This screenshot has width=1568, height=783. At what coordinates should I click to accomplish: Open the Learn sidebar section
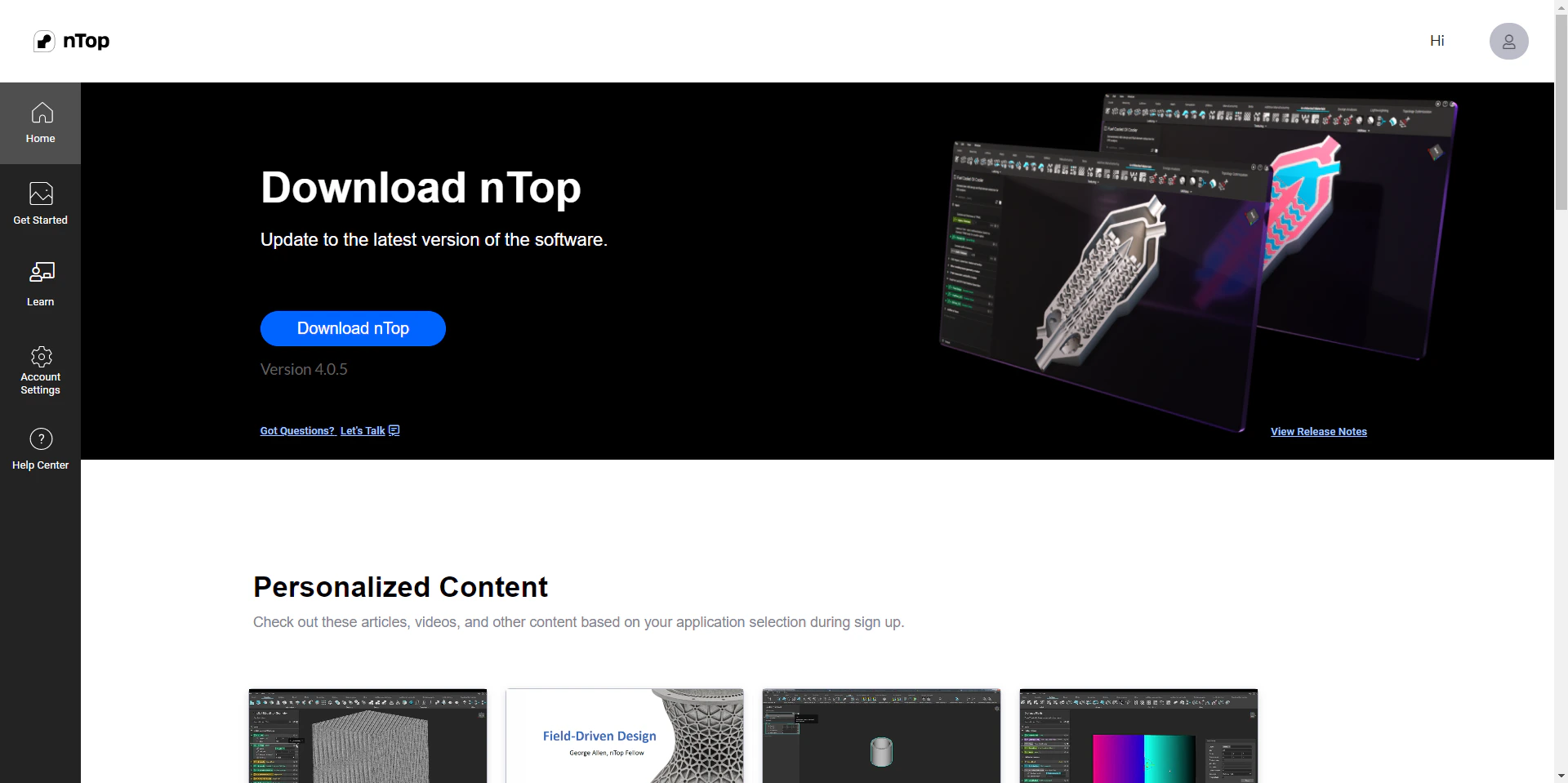click(40, 284)
